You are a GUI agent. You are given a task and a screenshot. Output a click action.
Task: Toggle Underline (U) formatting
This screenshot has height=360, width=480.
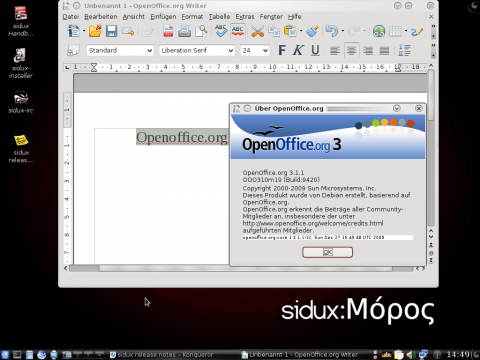315,50
